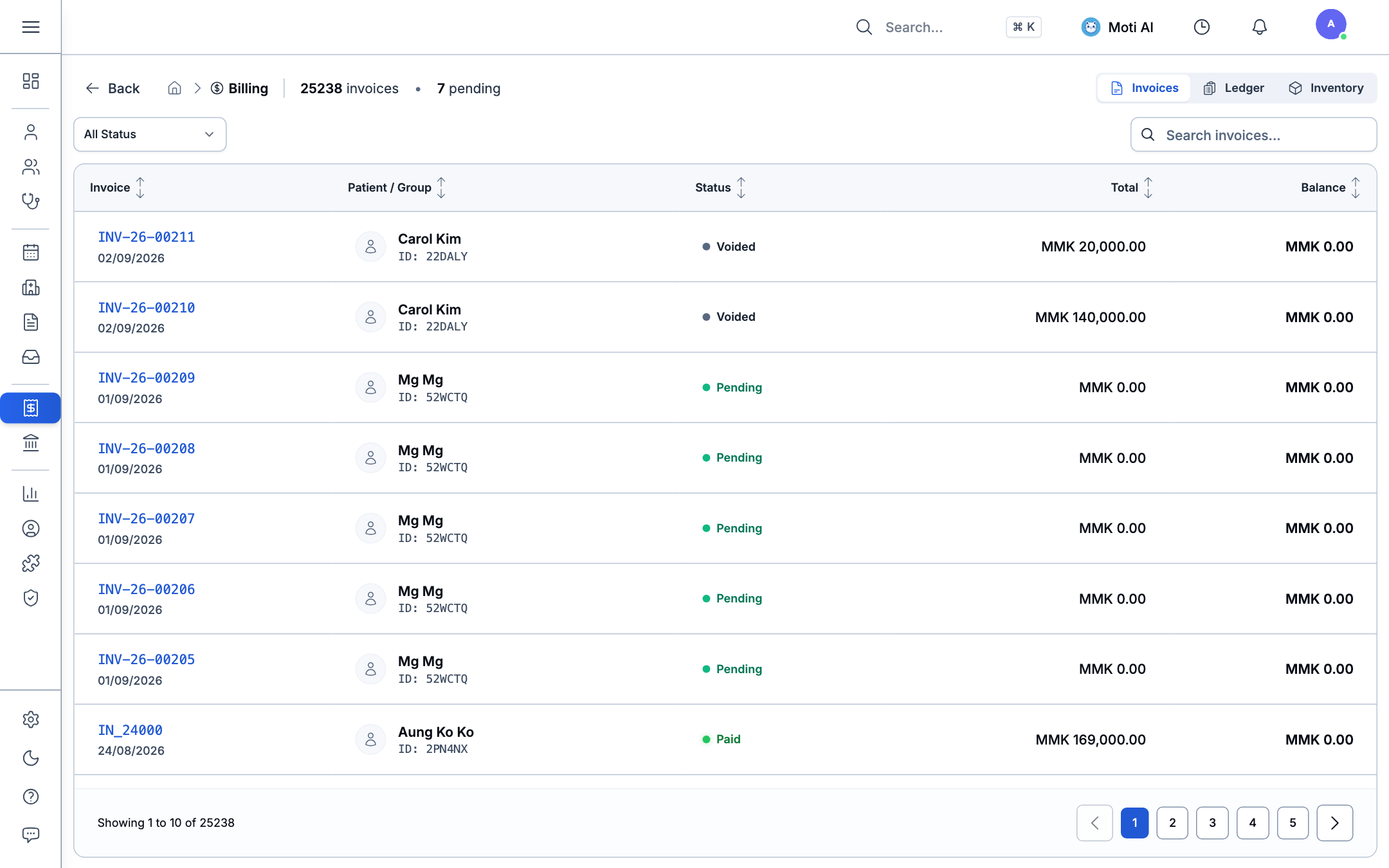
Task: Open invoice INV-26-00207
Action: pos(146,519)
